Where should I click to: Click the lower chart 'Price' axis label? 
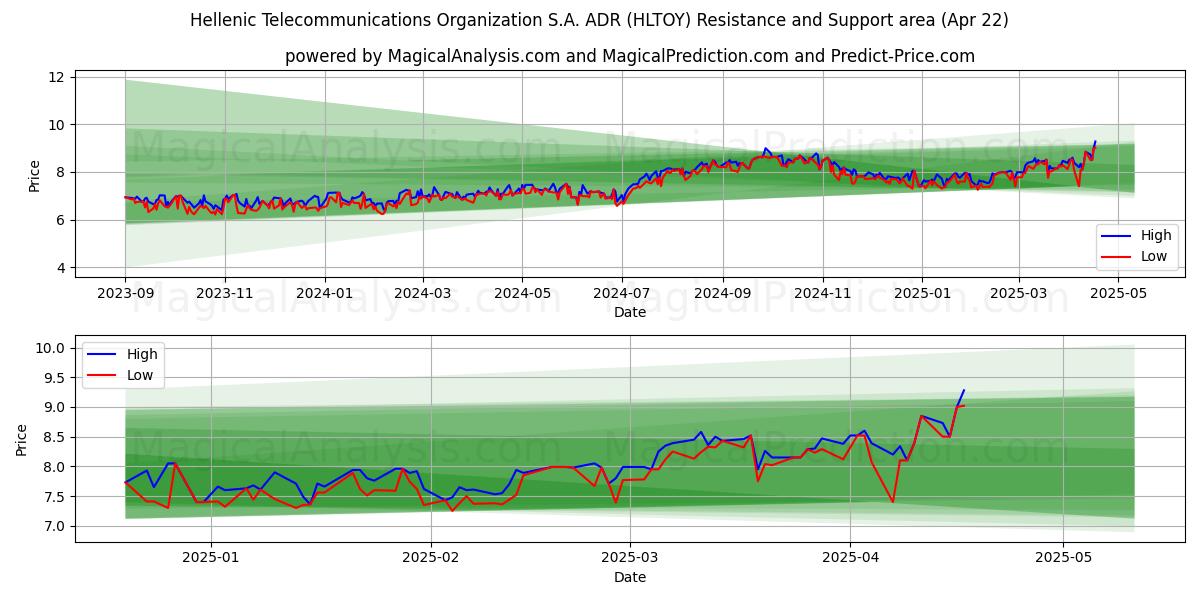pyautogui.click(x=22, y=439)
